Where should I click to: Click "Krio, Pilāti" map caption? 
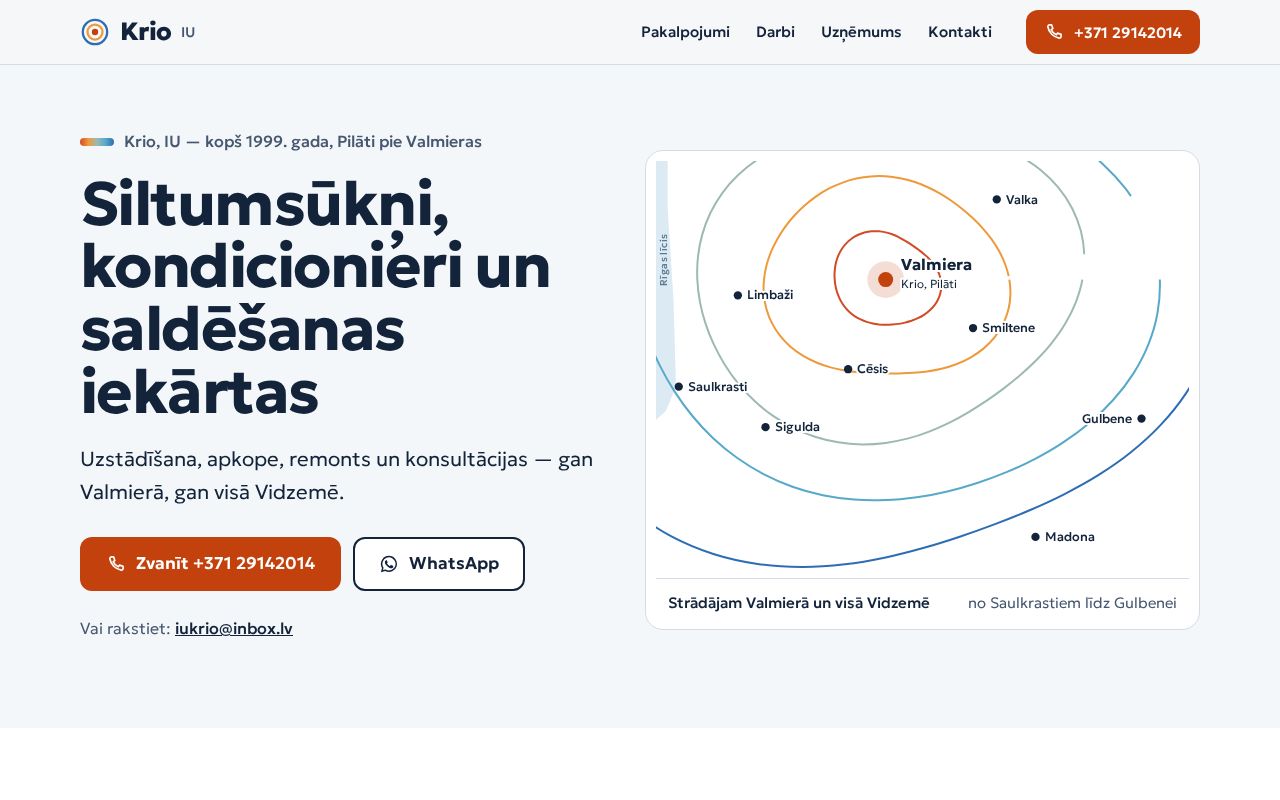pyautogui.click(x=929, y=285)
